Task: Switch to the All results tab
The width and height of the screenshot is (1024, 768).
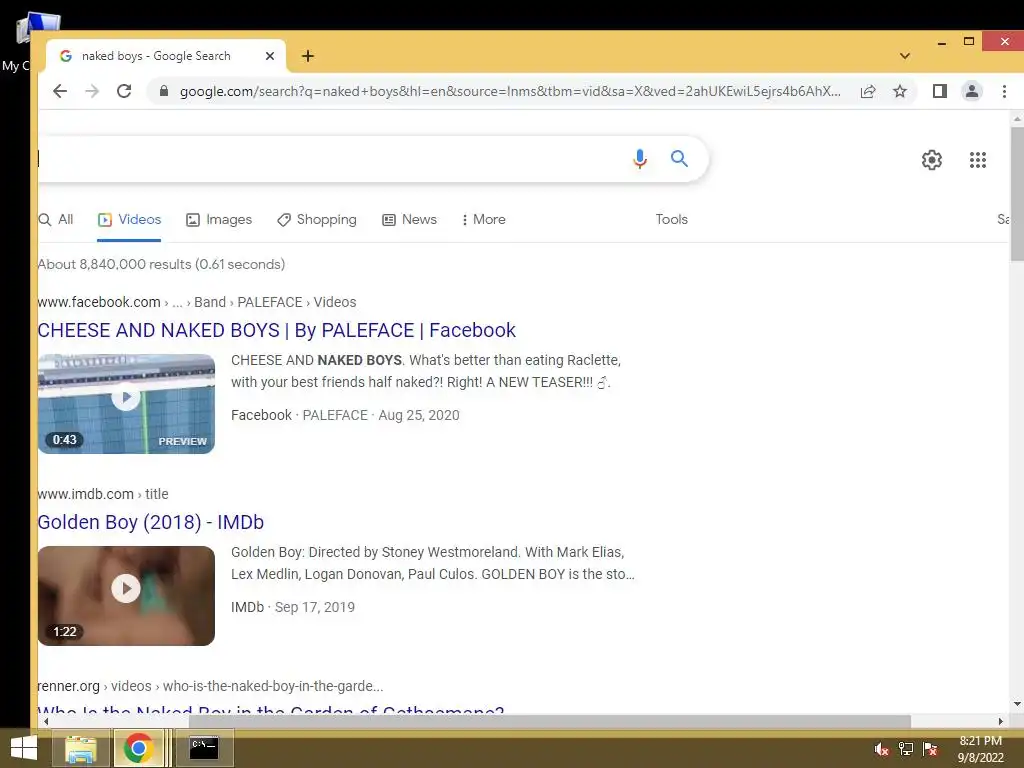Action: coord(56,219)
